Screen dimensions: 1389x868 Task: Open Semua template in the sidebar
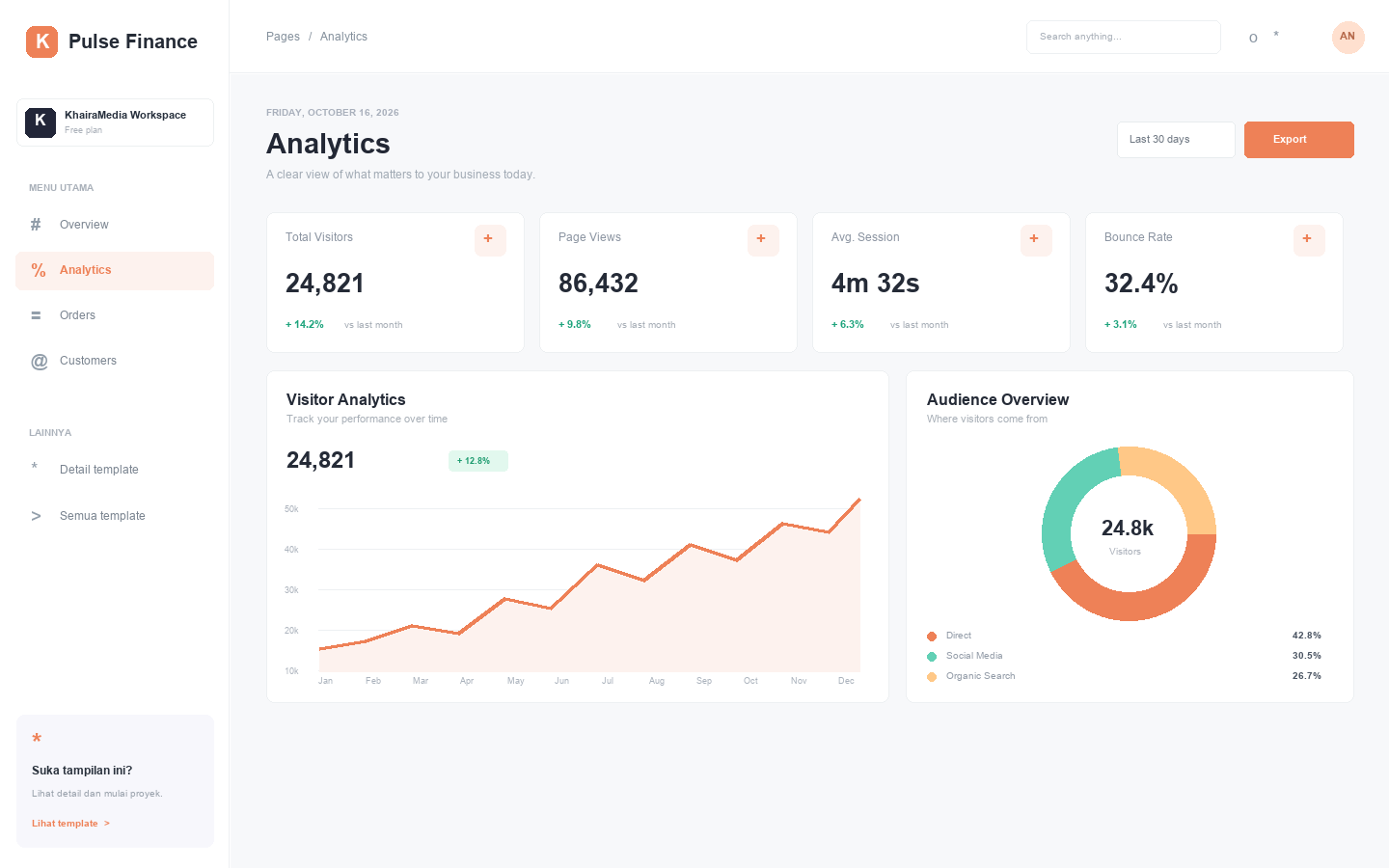coord(115,516)
